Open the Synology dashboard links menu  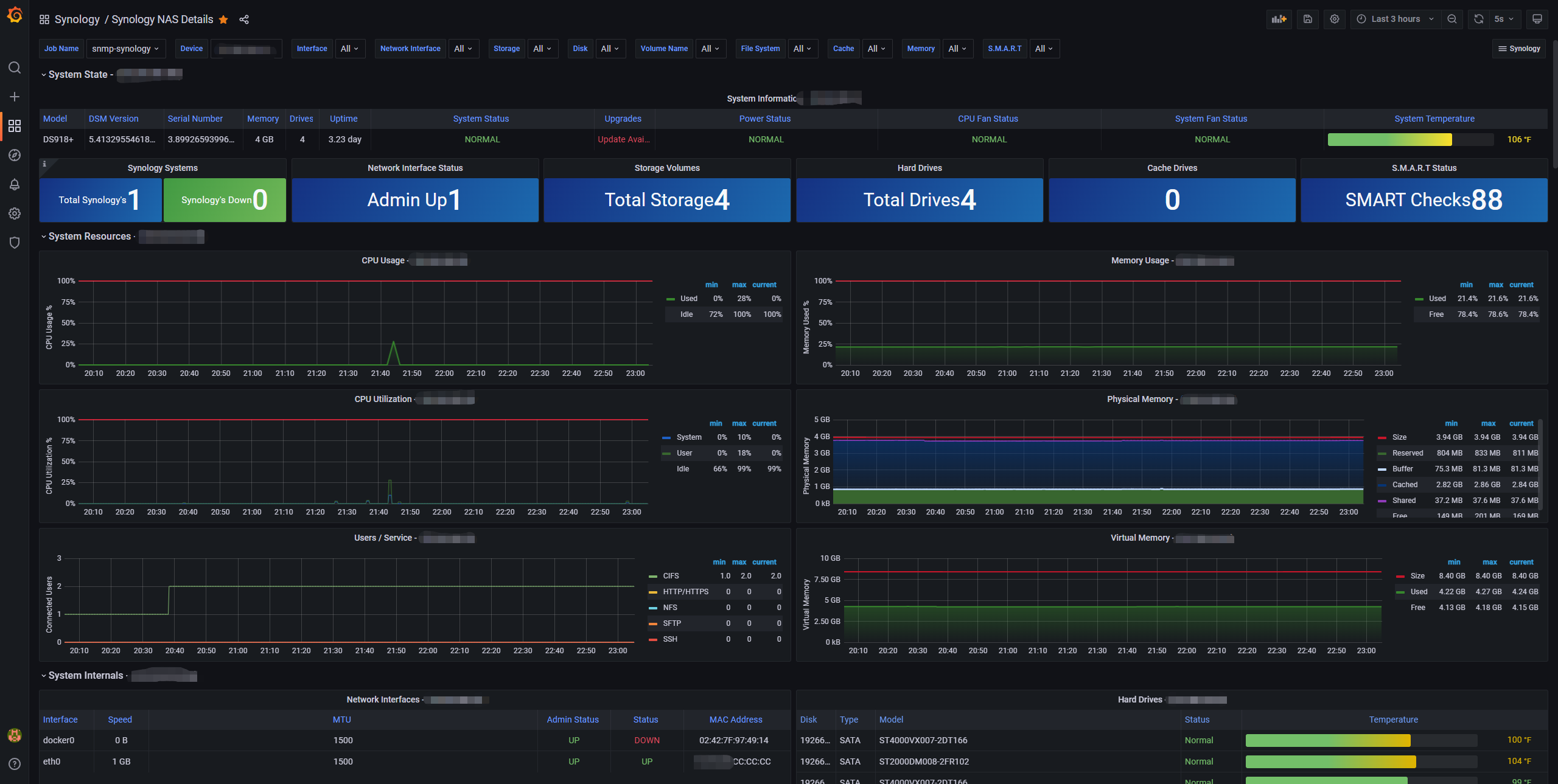(1519, 49)
